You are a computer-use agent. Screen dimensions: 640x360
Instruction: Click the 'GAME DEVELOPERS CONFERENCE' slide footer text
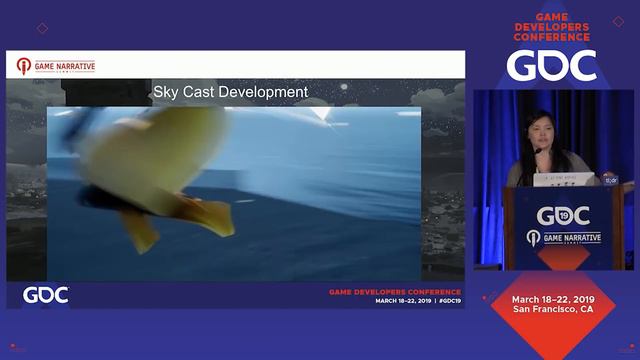click(x=395, y=292)
